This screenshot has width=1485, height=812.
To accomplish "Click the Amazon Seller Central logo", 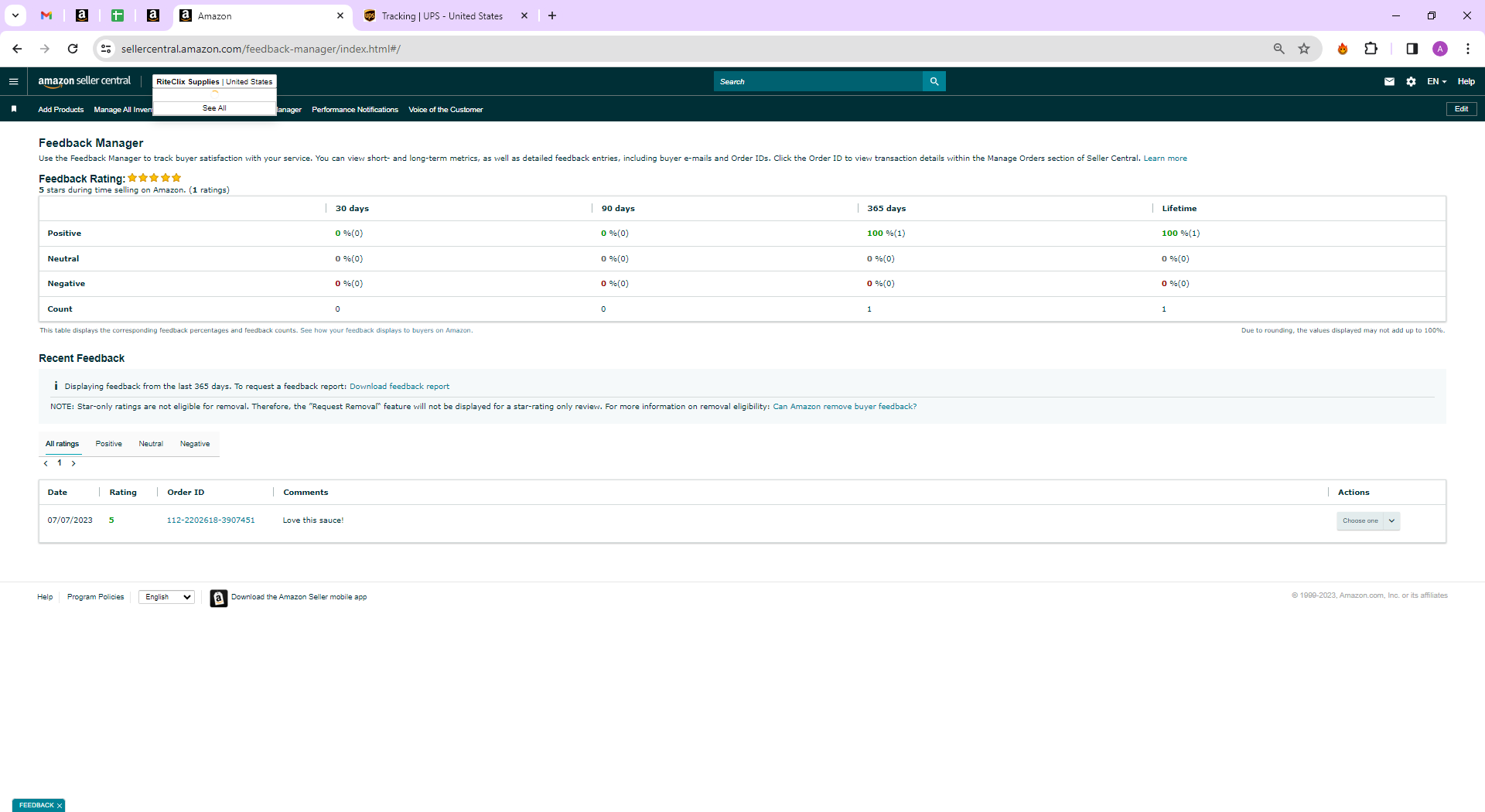I will click(x=84, y=81).
